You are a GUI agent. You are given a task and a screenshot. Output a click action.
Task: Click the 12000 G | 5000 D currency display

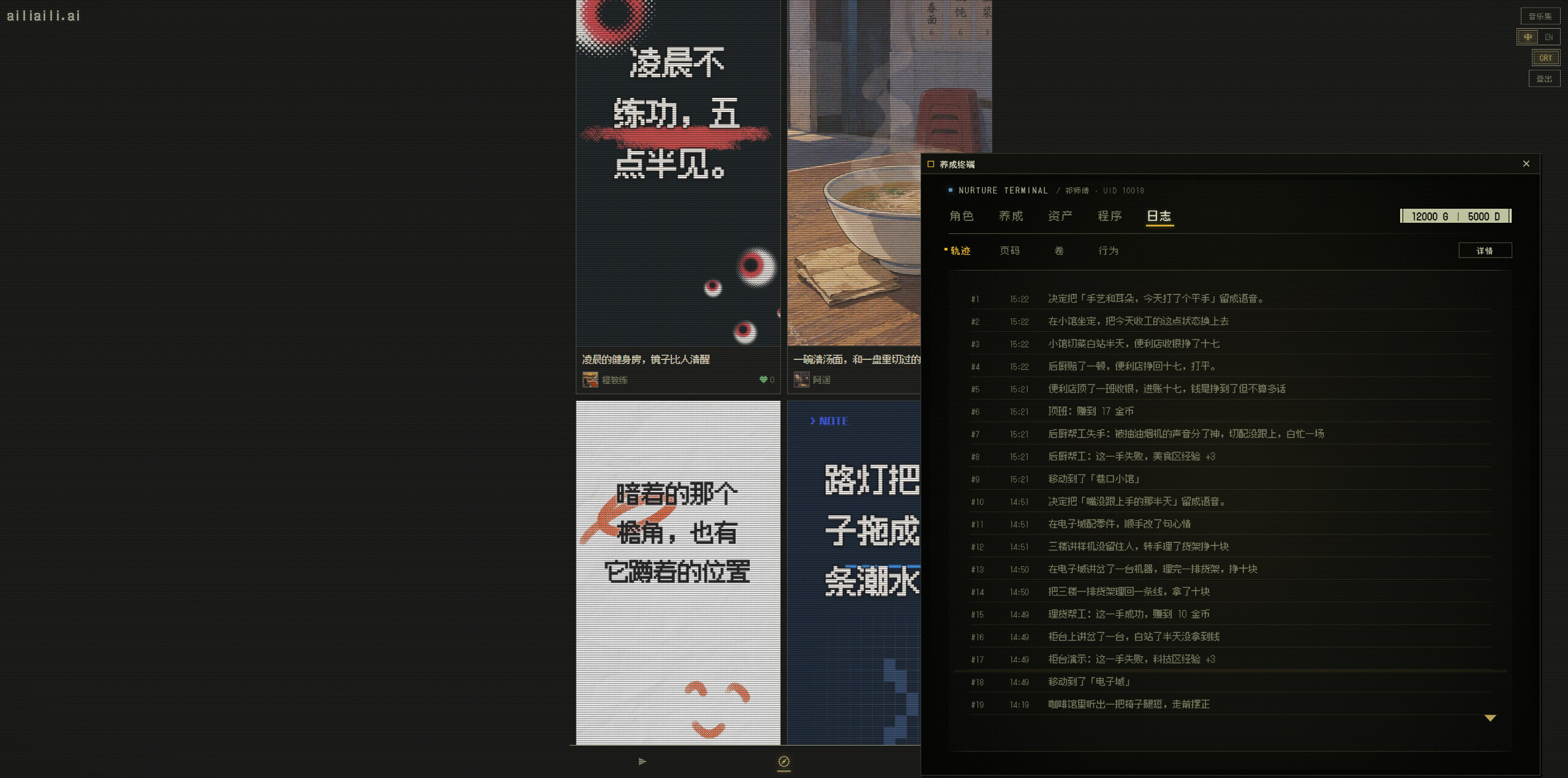(1456, 216)
